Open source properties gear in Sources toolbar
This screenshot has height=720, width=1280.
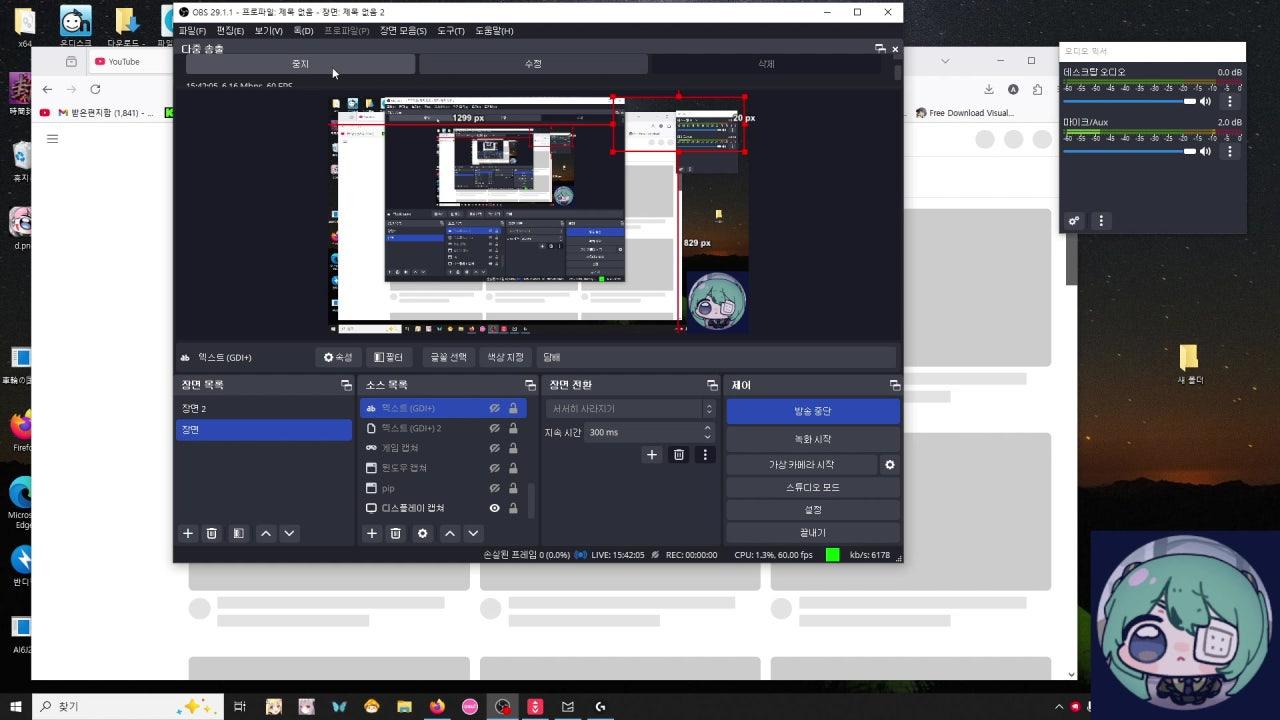422,534
